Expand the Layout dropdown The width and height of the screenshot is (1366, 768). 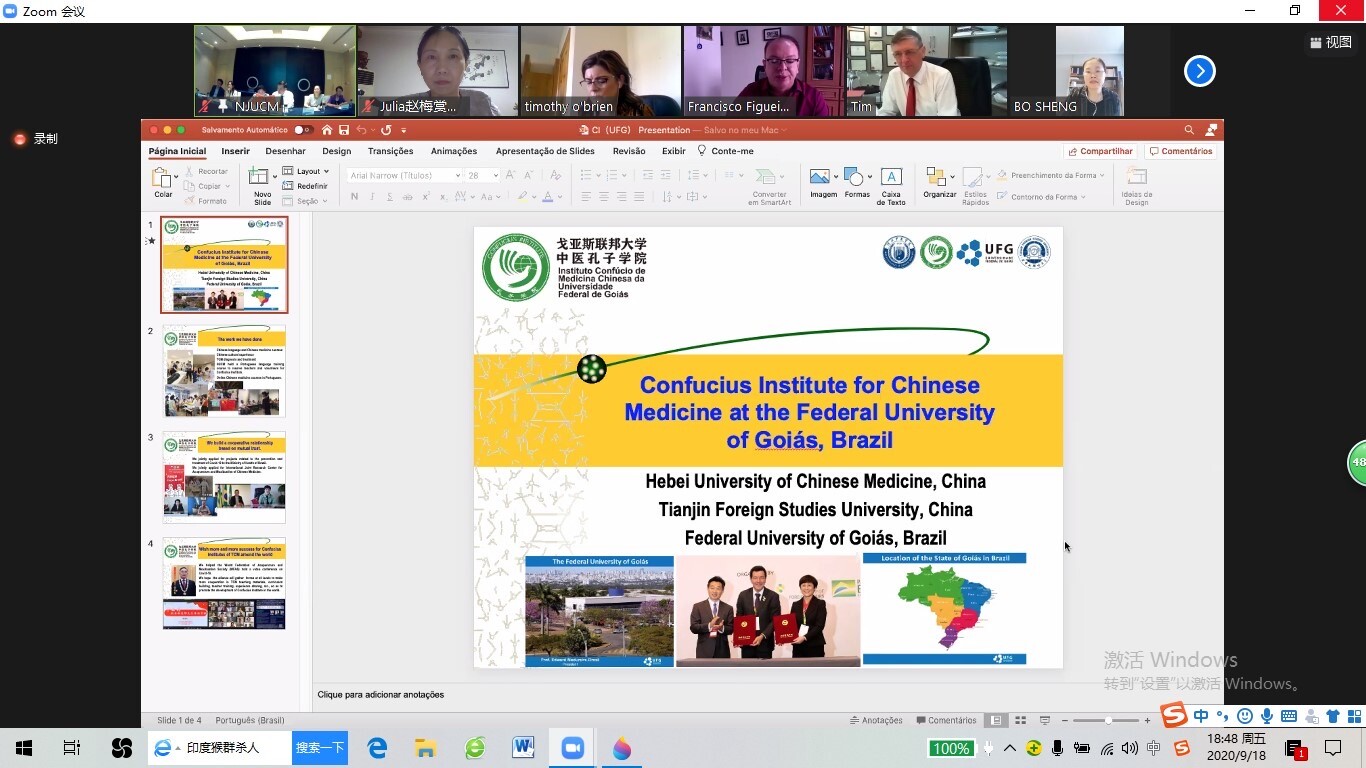pyautogui.click(x=306, y=171)
